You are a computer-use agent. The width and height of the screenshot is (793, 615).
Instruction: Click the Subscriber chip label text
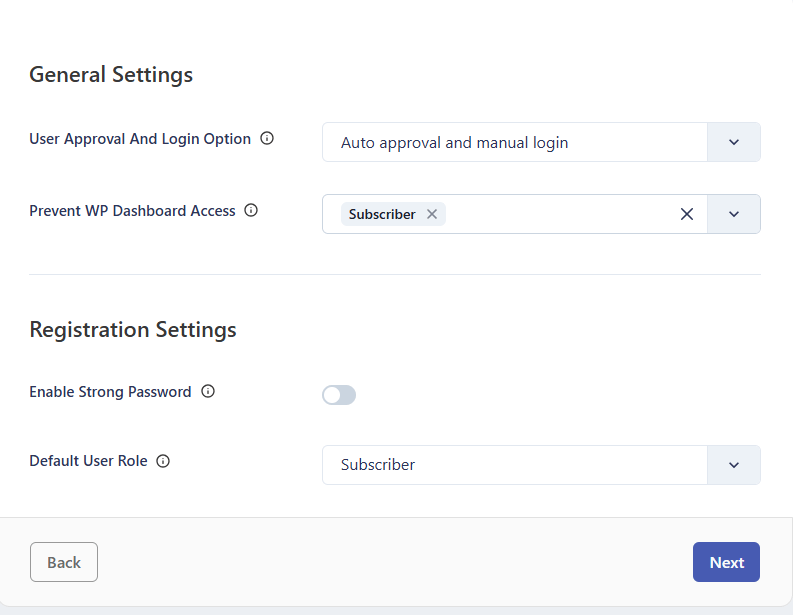382,214
